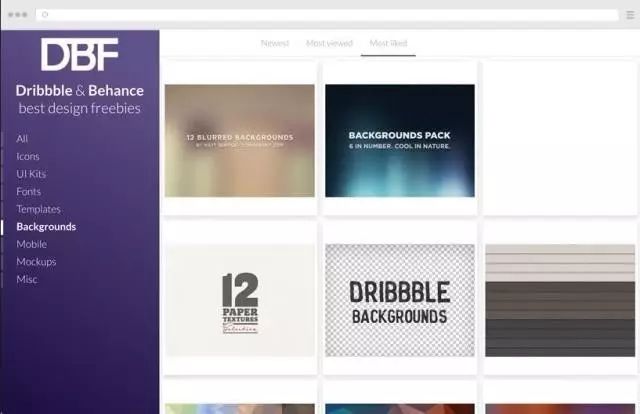Open the UI Kits category
This screenshot has height=414, width=640.
click(31, 174)
